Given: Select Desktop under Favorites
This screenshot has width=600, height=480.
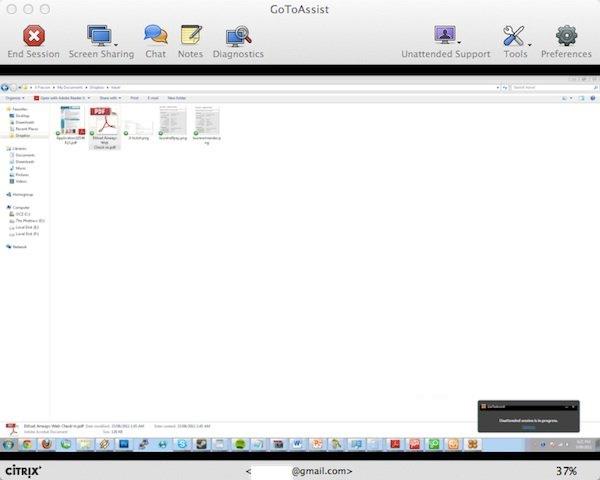Looking at the screenshot, I should click(22, 116).
